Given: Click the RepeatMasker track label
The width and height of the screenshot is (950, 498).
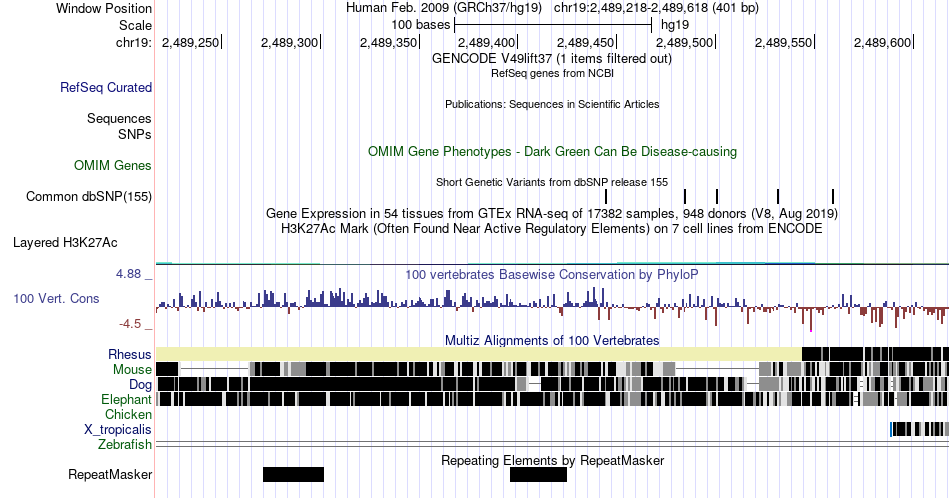Looking at the screenshot, I should tap(110, 474).
